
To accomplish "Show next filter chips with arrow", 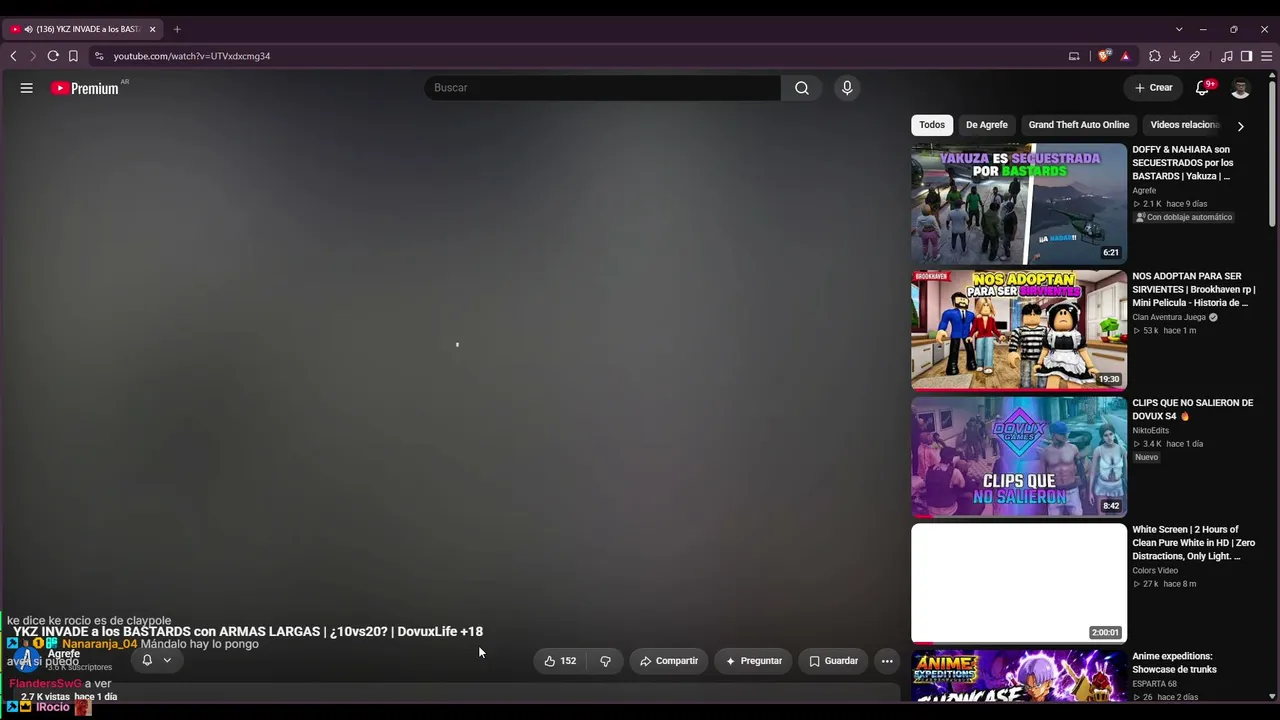I will pyautogui.click(x=1240, y=126).
